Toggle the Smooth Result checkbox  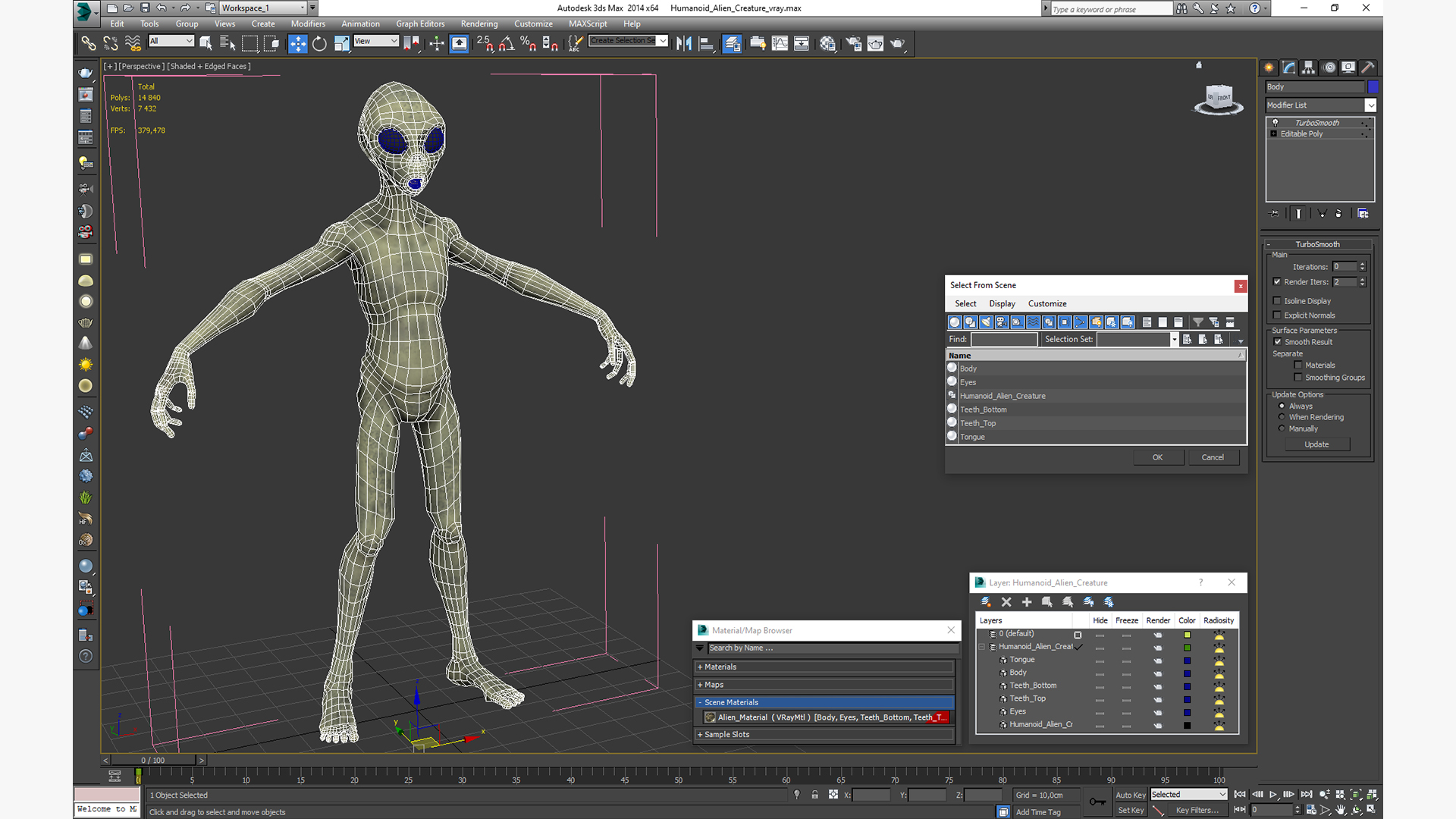(x=1278, y=342)
